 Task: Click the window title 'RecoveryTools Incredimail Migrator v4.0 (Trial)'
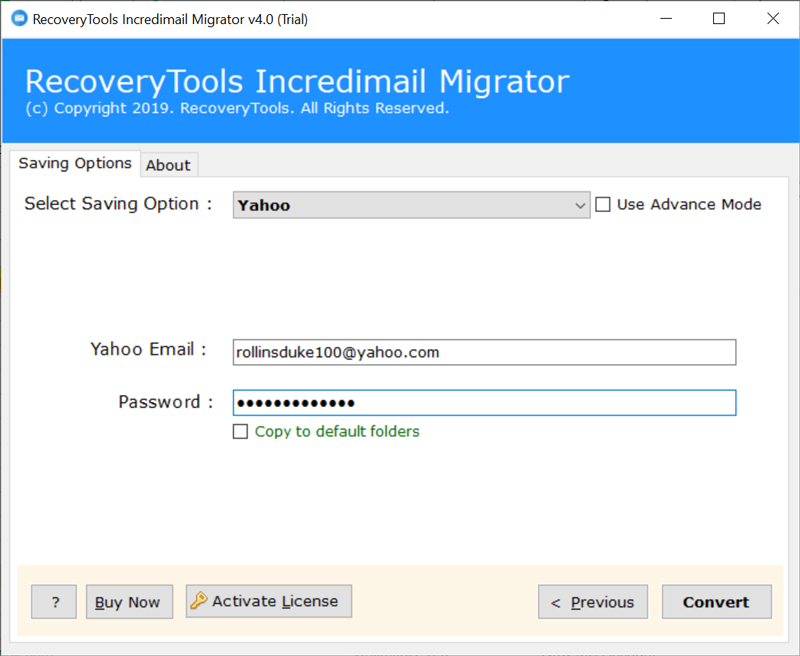point(170,19)
